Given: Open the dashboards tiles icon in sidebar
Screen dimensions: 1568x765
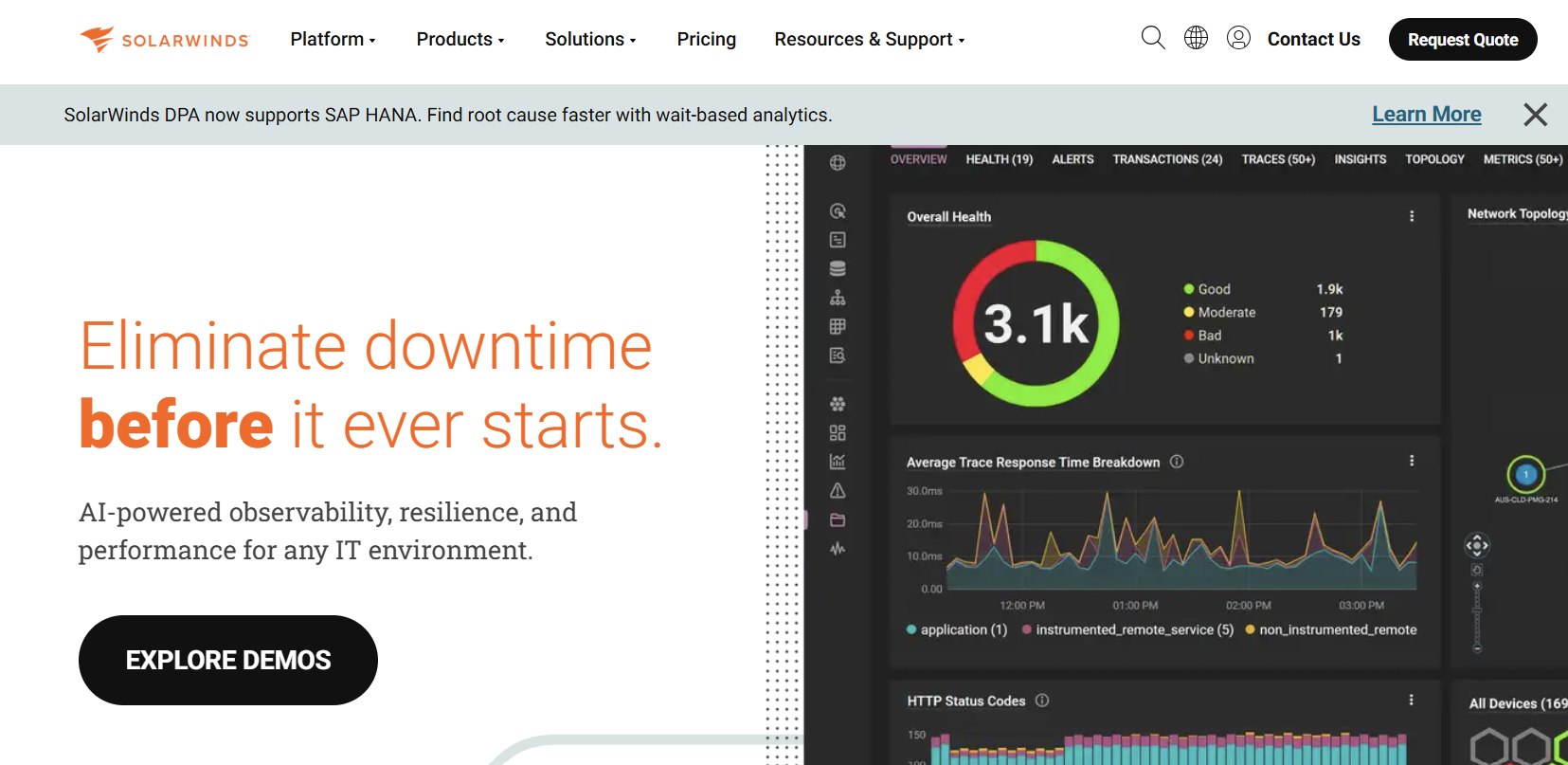Looking at the screenshot, I should (838, 433).
